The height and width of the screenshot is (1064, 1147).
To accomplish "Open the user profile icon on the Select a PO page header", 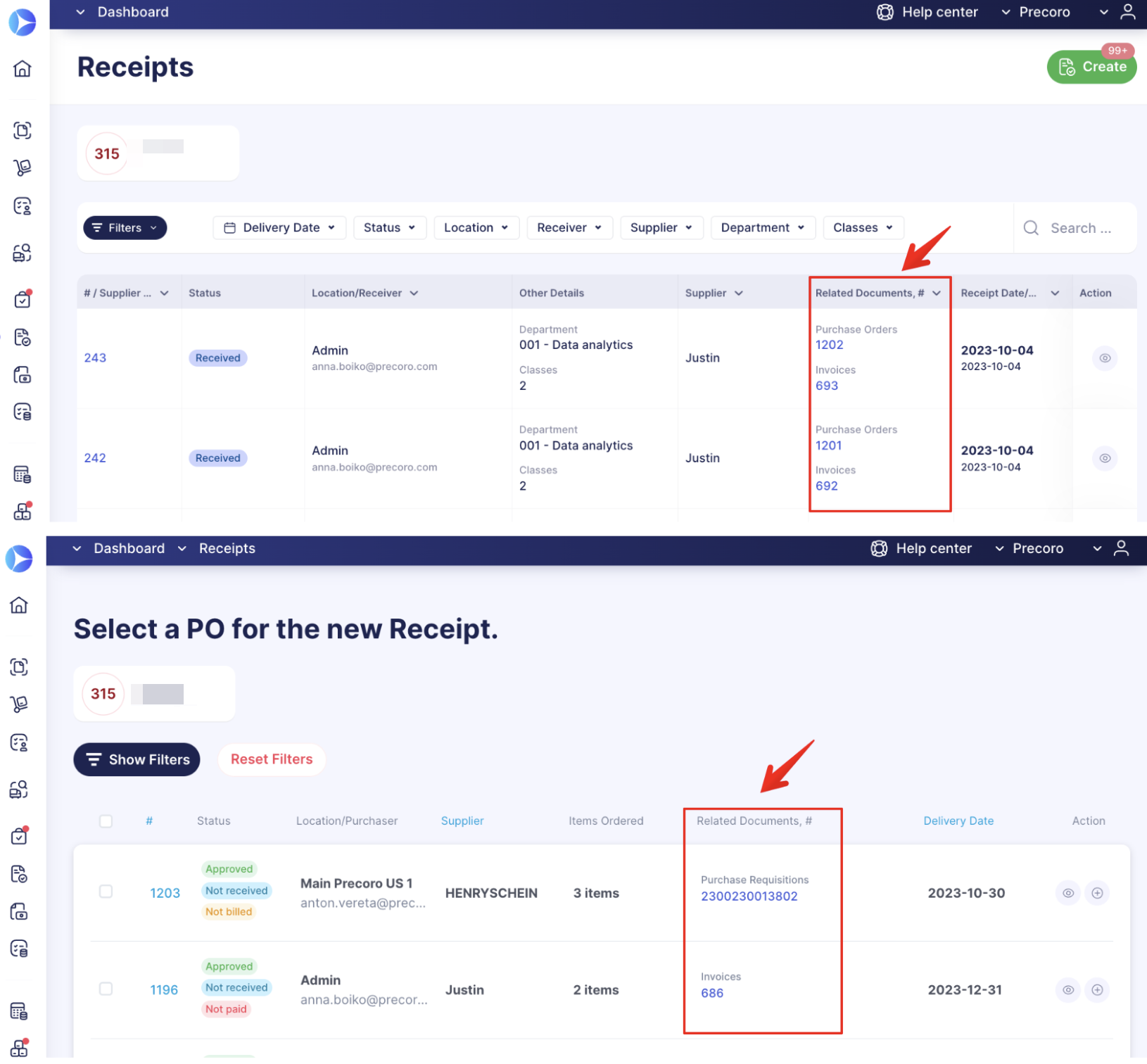I will 1122,548.
